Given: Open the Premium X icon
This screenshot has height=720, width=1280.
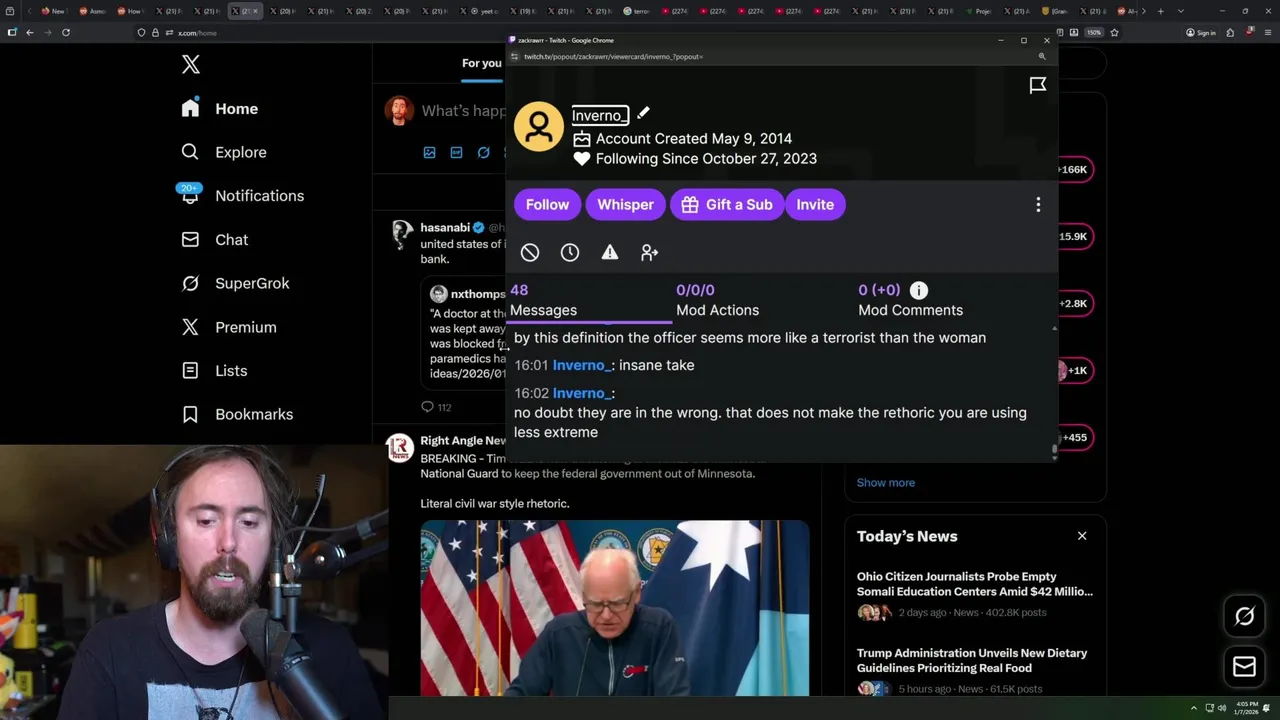Looking at the screenshot, I should [x=190, y=327].
